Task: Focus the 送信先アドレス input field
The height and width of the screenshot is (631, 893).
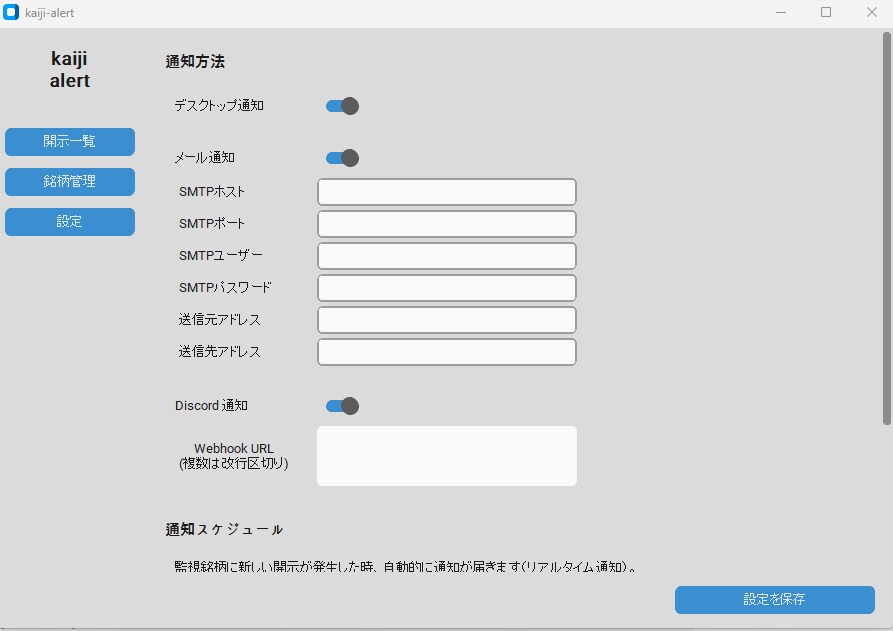Action: 446,351
